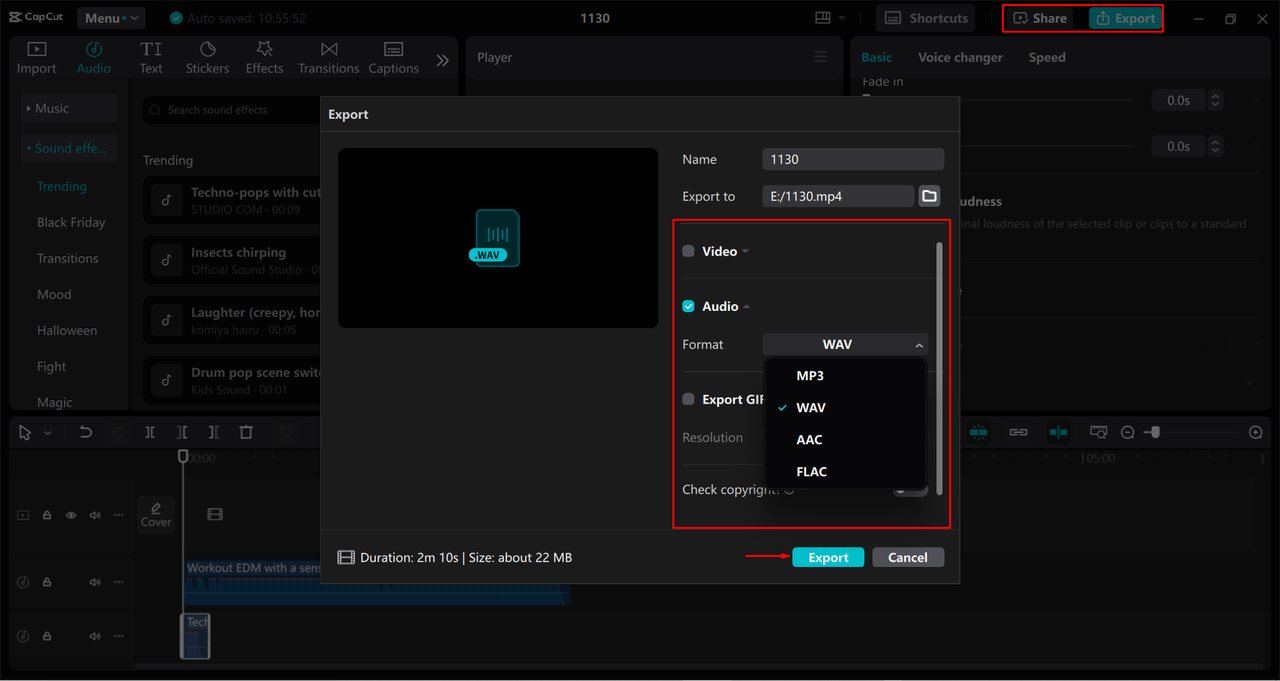Browse export folder with folder icon
This screenshot has width=1280, height=681.
point(930,196)
